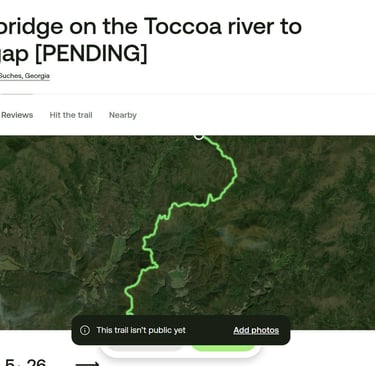Click the Toccoa river trail title heading

click(x=151, y=39)
